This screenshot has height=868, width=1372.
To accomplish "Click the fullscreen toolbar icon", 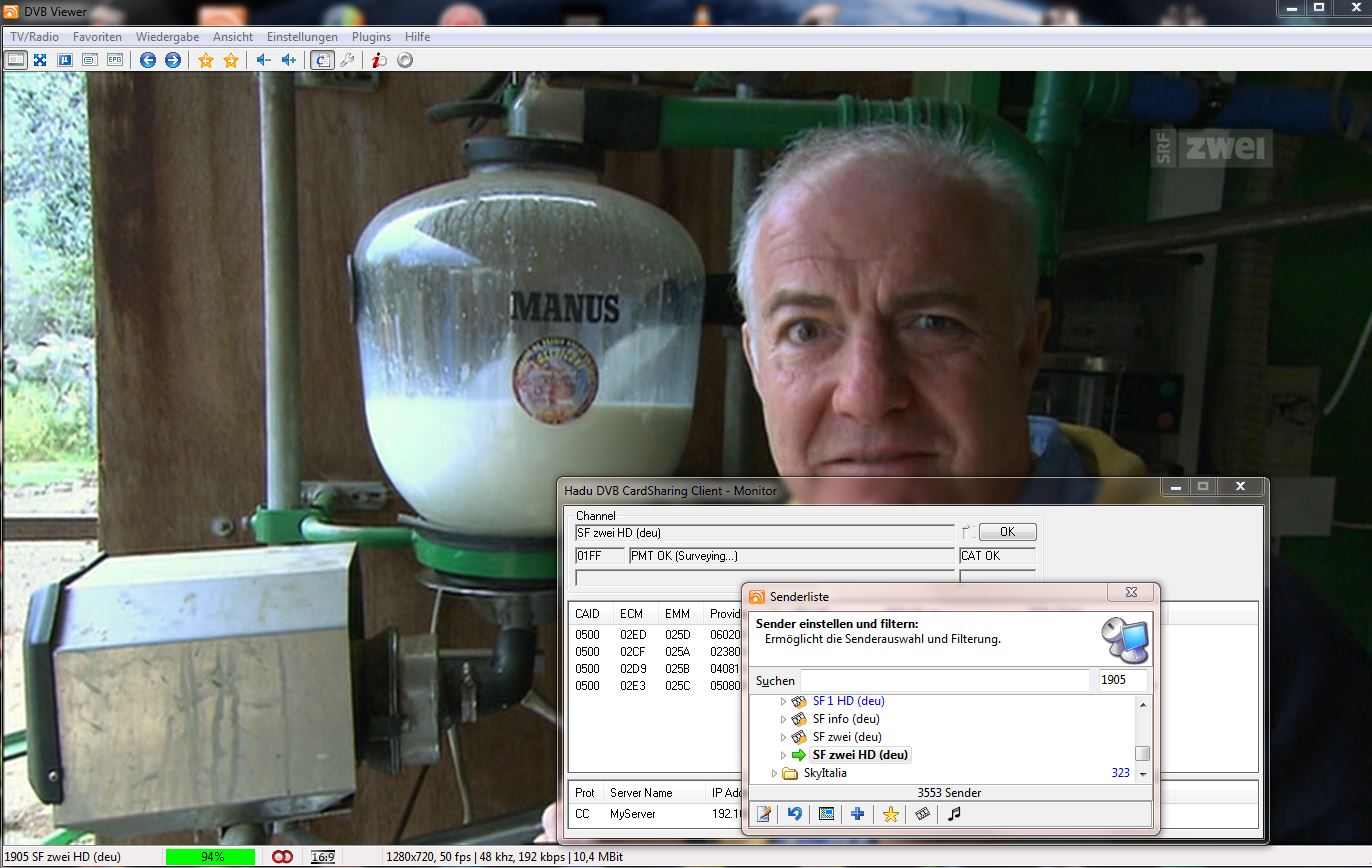I will (40, 60).
